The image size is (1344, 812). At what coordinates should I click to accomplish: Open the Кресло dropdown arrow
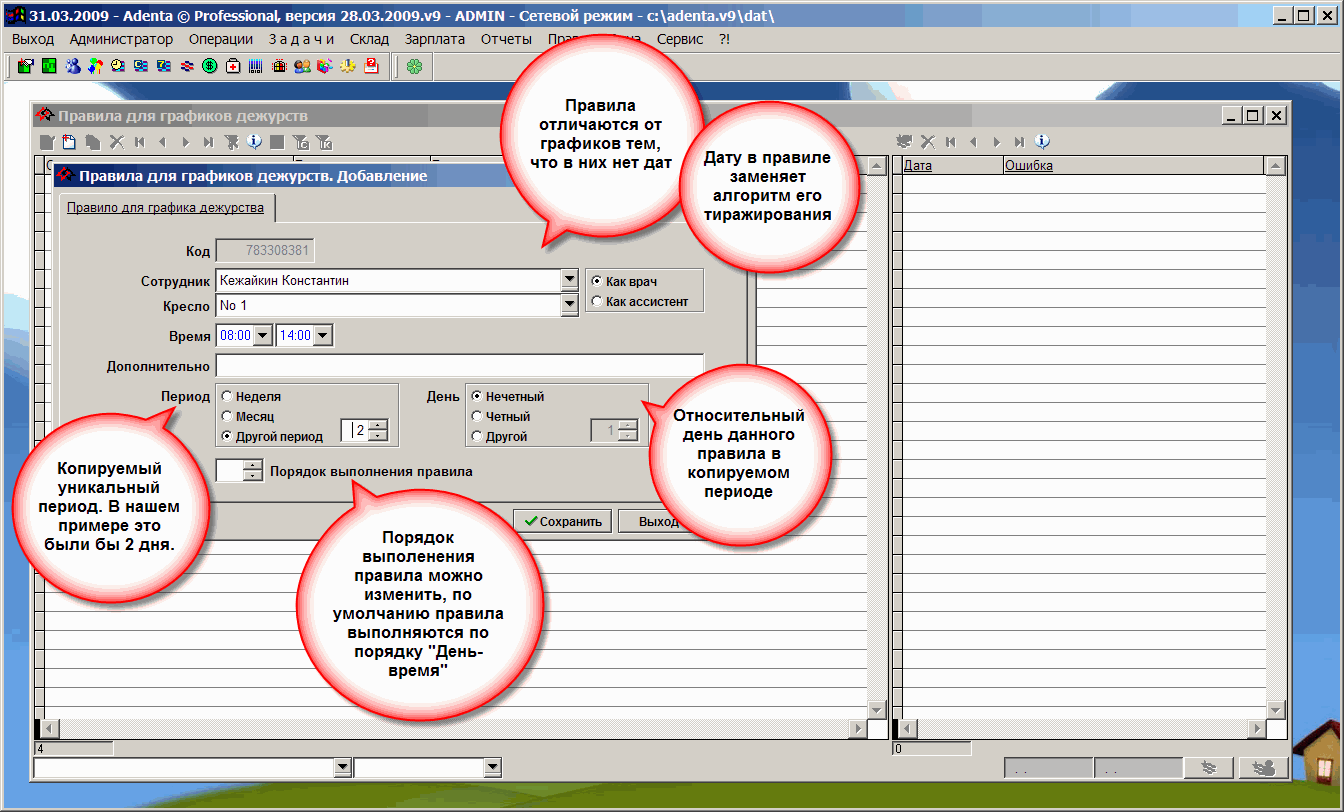(569, 305)
